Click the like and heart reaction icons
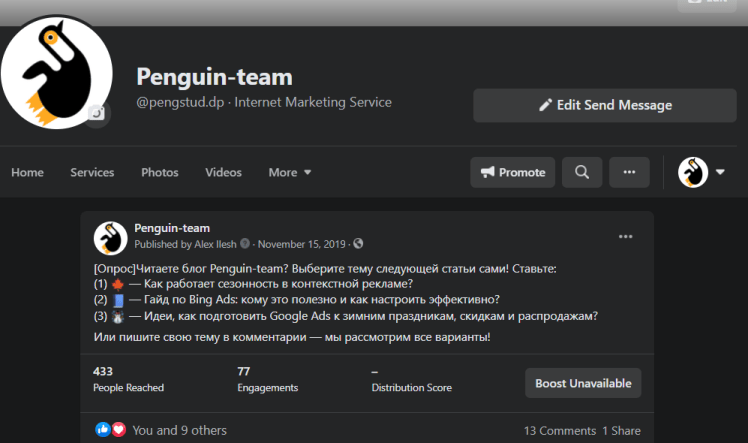748x443 pixels. (110, 430)
